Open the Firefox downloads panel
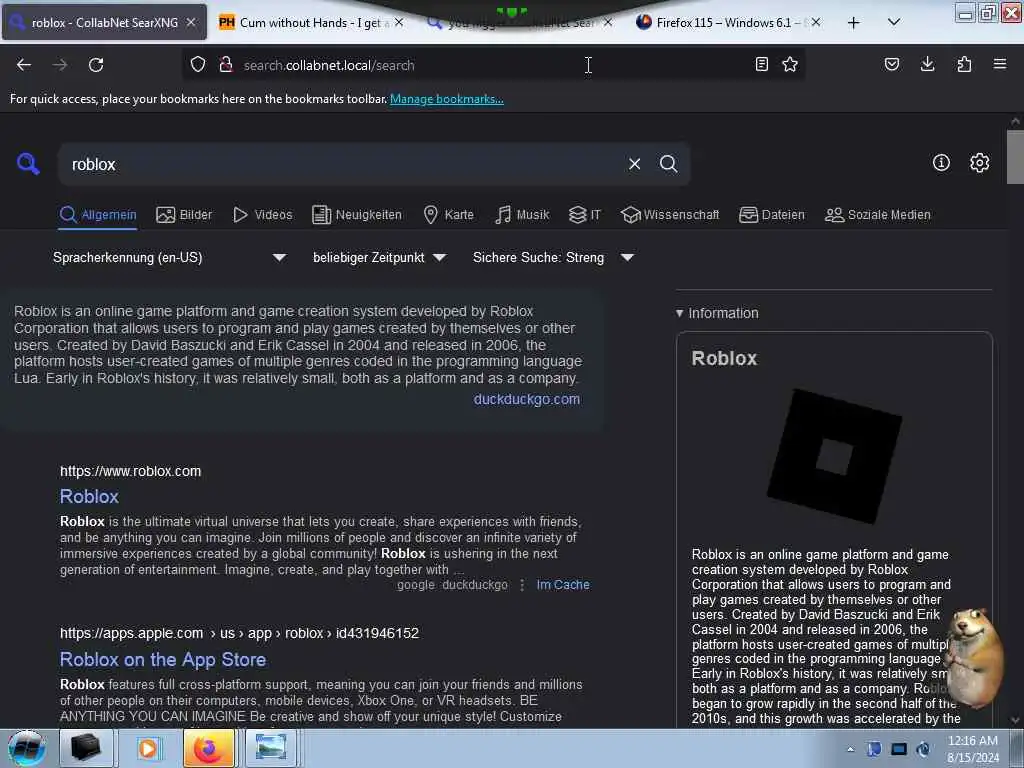Viewport: 1024px width, 768px height. [x=927, y=64]
